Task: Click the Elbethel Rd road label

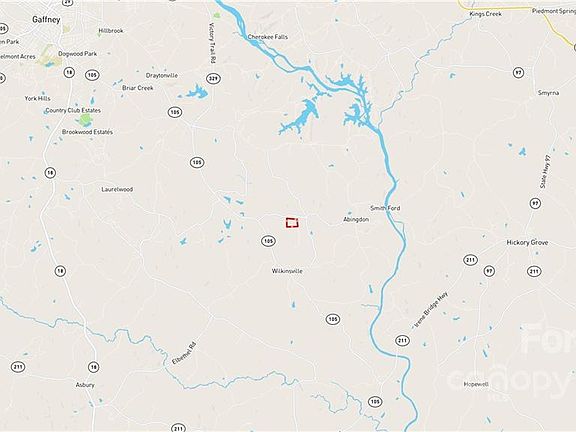Action: [184, 353]
